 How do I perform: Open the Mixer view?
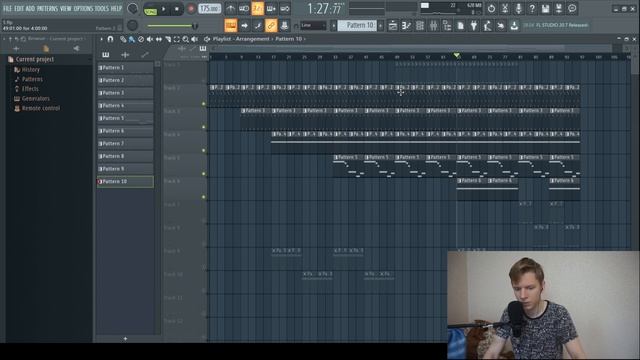point(433,26)
